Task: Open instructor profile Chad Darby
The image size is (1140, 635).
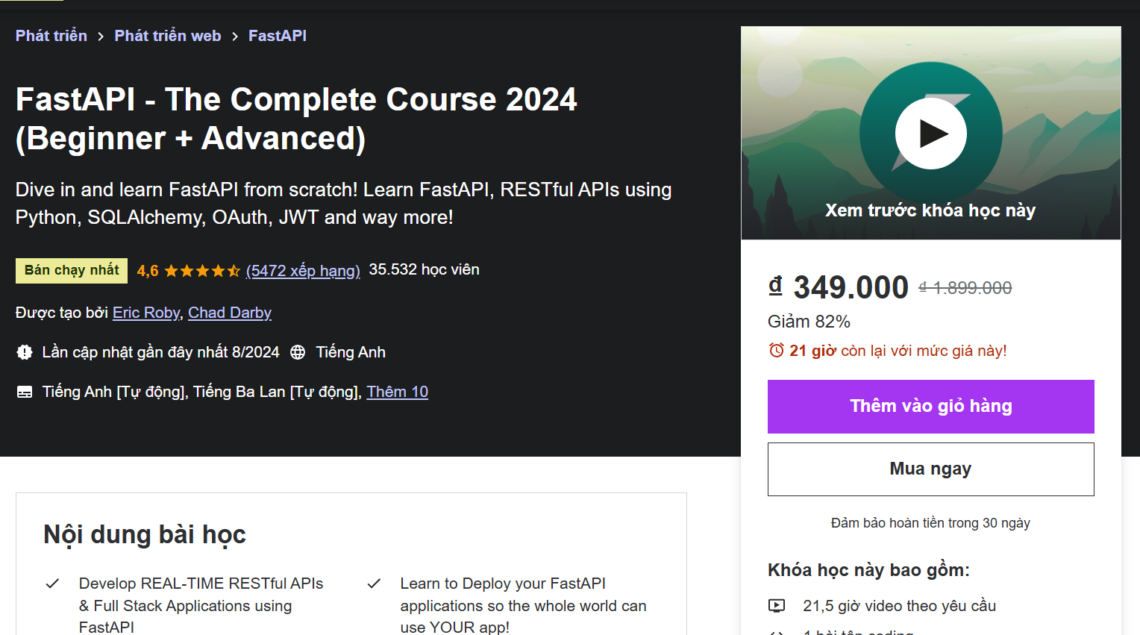Action: (229, 312)
